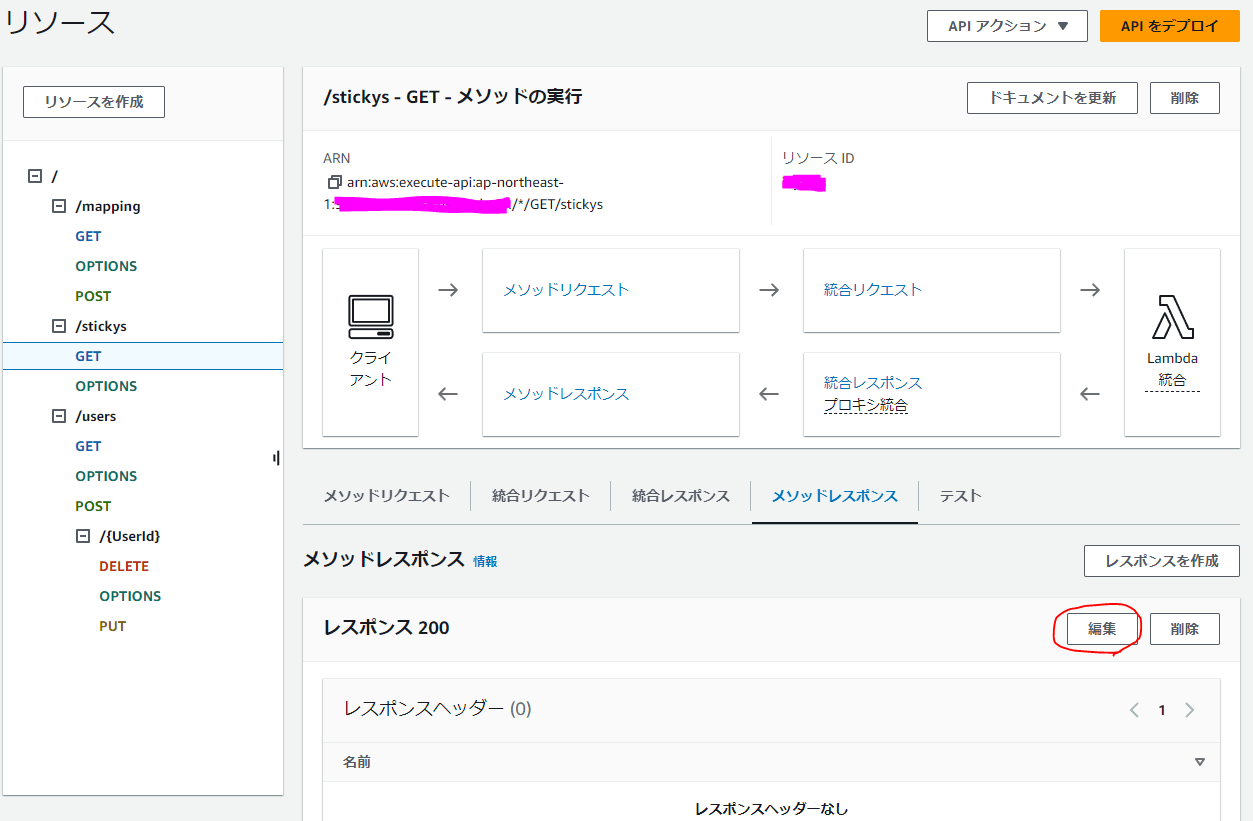
Task: Collapse the /mapping resource node
Action: 57,206
